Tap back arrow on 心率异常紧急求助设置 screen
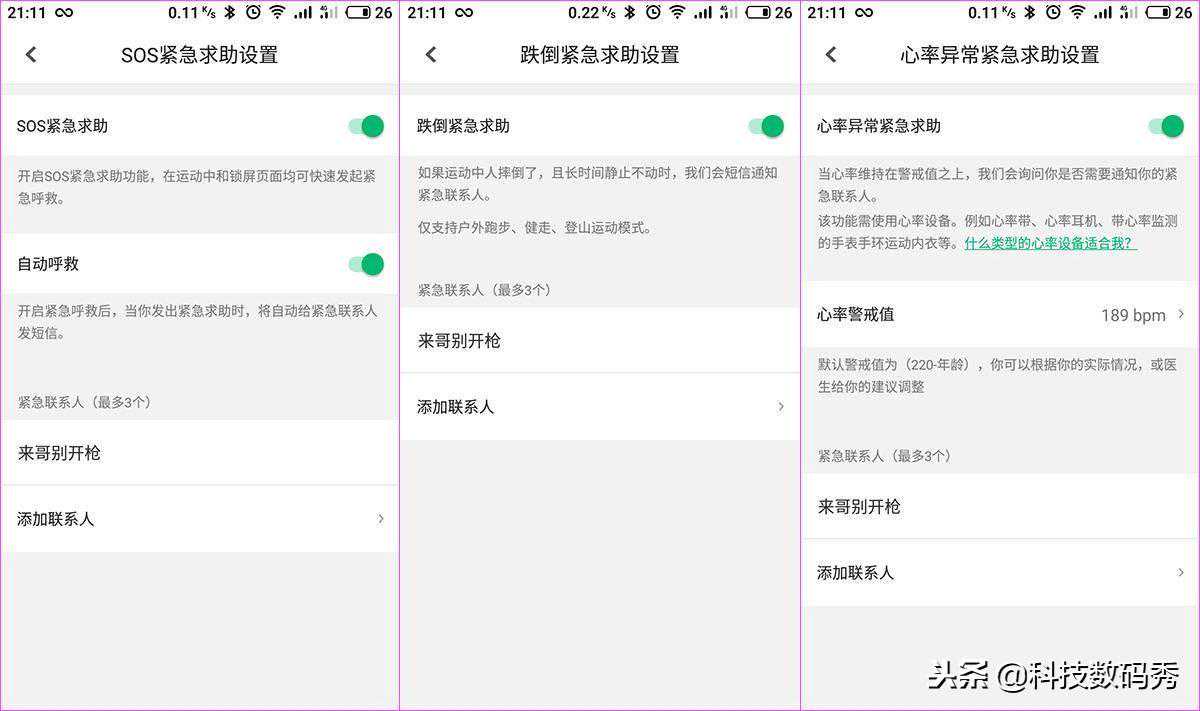Screen dimensions: 1200x711 (x=831, y=55)
